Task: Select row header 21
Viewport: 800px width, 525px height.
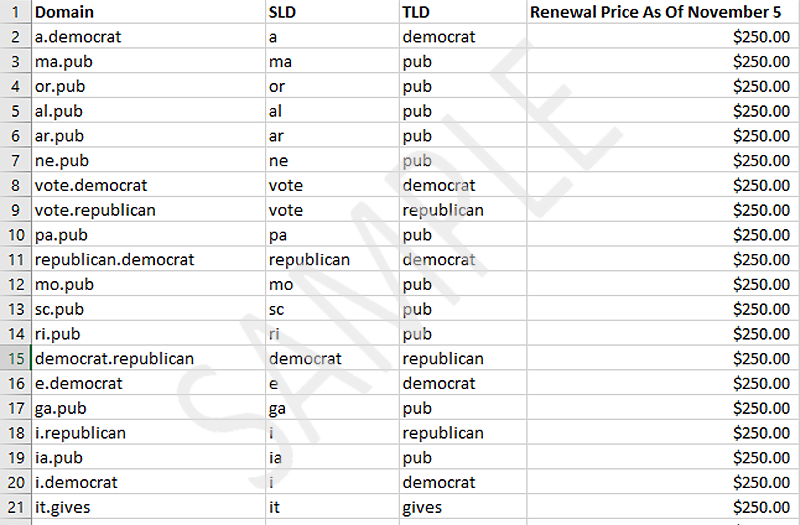Action: pos(16,507)
